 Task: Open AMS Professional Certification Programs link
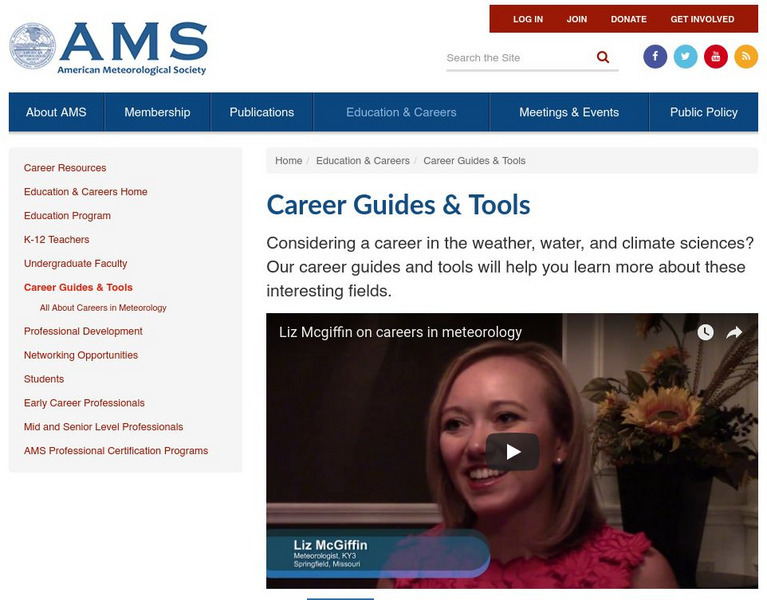[x=116, y=451]
